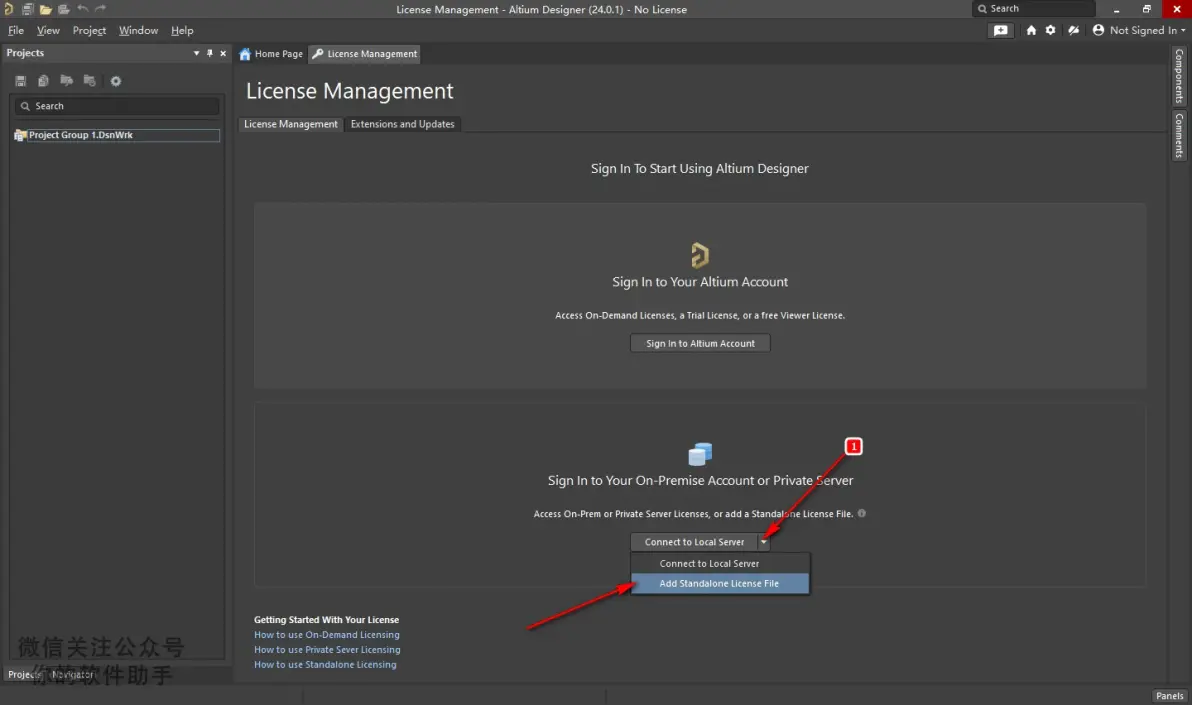Open the File menu
The image size is (1192, 705).
16,30
